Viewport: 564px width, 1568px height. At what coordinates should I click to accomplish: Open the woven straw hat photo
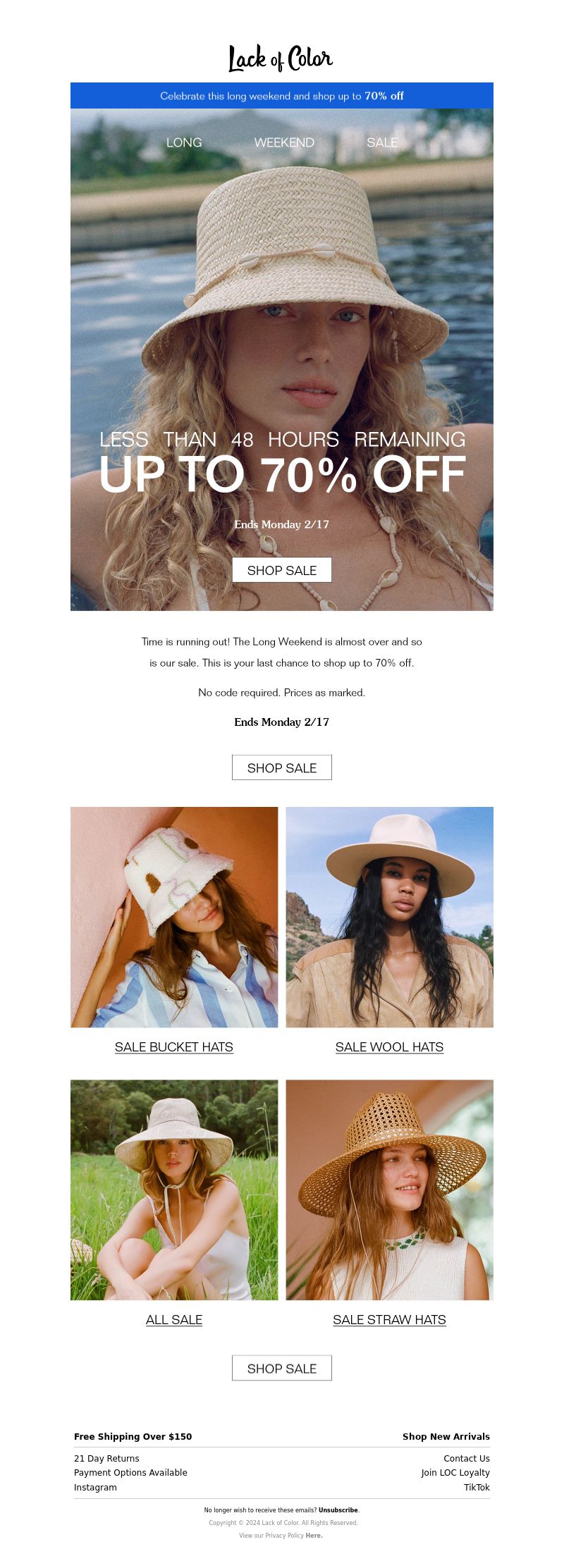tap(389, 1190)
